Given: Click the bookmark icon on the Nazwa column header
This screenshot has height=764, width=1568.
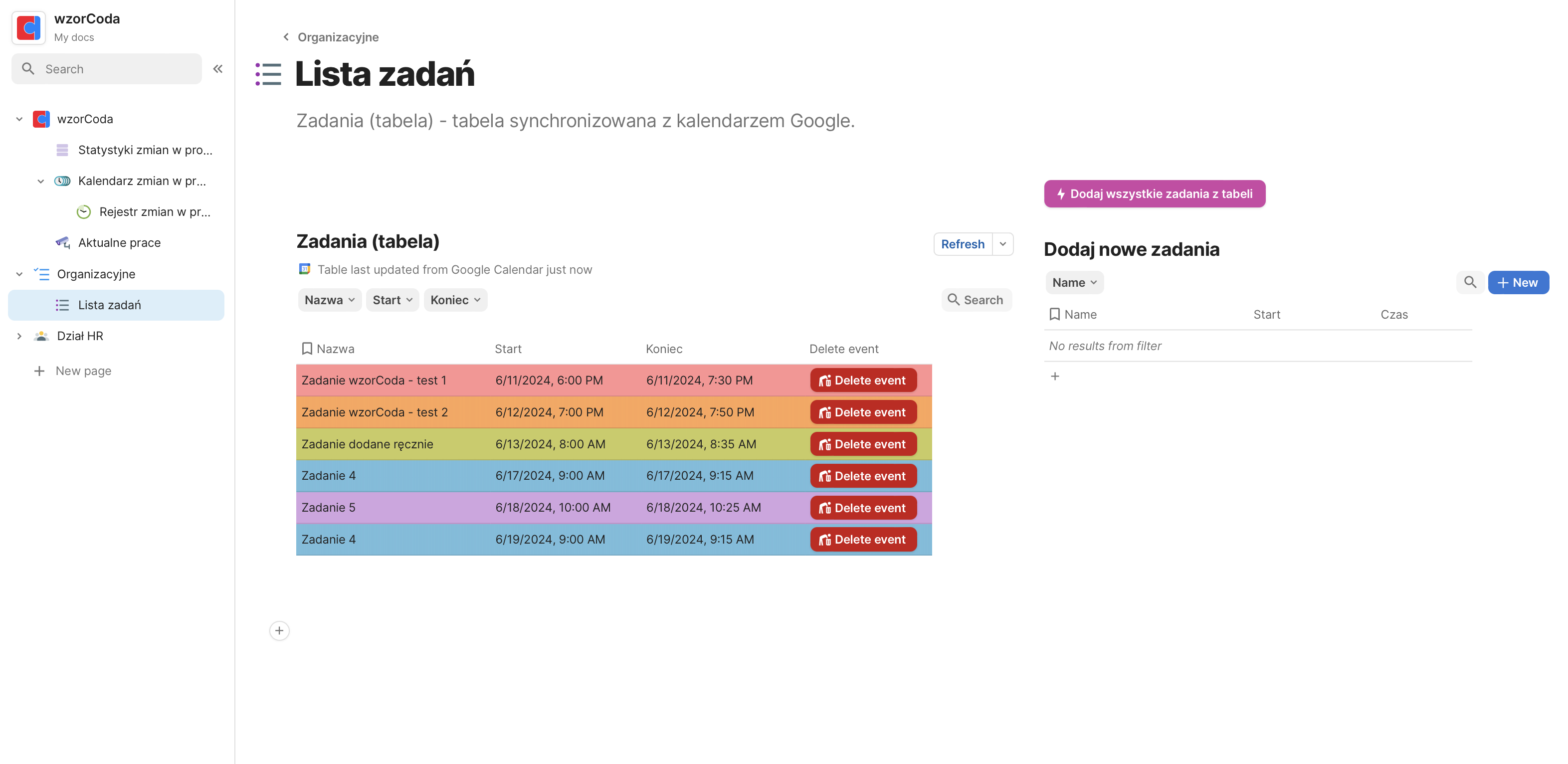Looking at the screenshot, I should click(307, 348).
